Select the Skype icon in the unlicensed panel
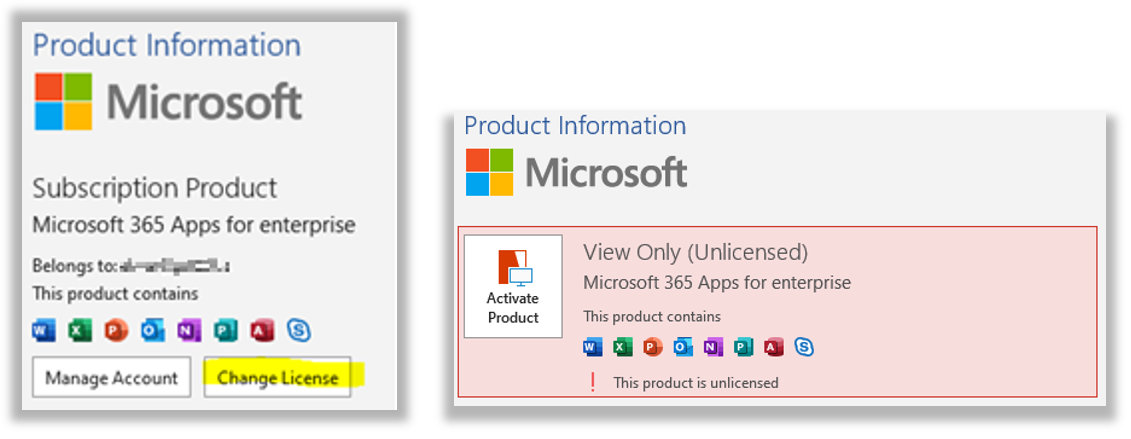Viewport: 1131px width, 439px height. point(803,347)
